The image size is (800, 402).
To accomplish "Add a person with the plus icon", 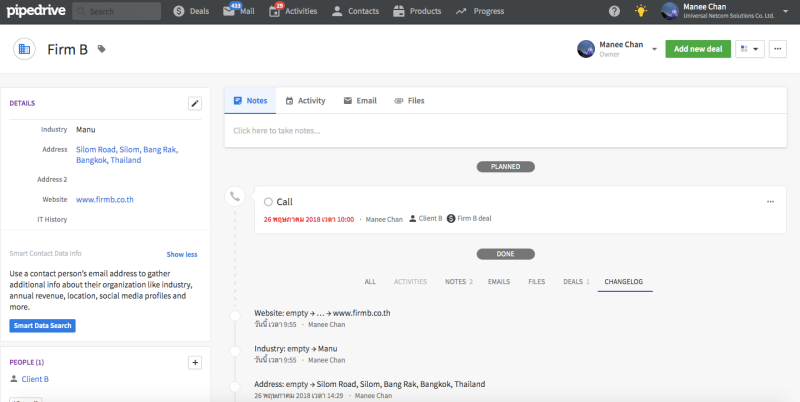I will coord(195,362).
